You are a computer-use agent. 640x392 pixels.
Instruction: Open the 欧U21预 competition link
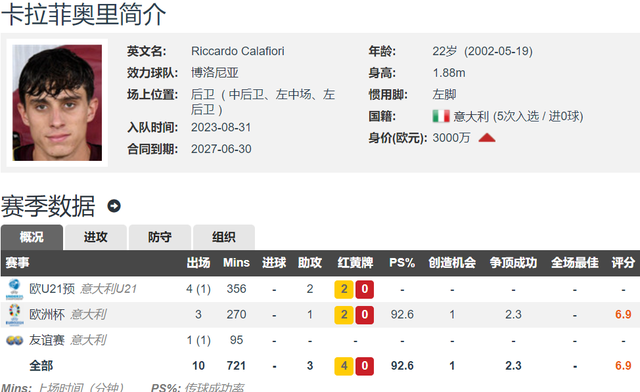[52, 289]
